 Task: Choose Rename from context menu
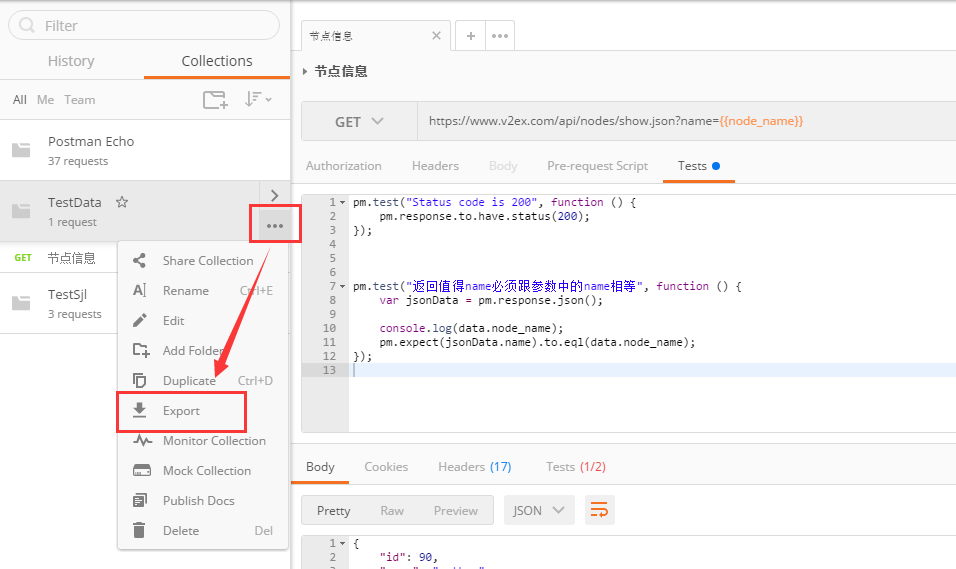point(202,290)
